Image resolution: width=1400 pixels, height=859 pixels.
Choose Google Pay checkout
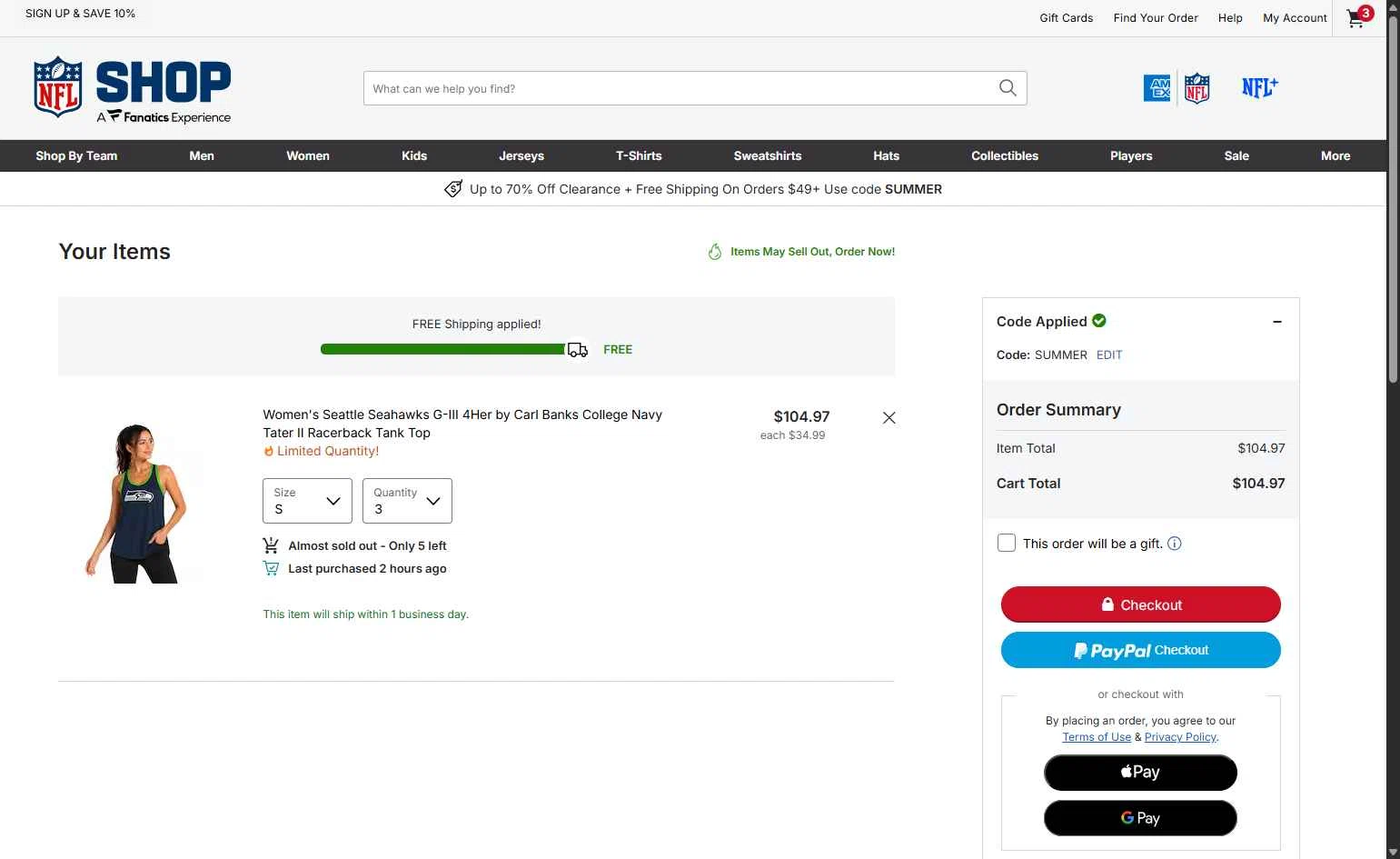[1140, 818]
